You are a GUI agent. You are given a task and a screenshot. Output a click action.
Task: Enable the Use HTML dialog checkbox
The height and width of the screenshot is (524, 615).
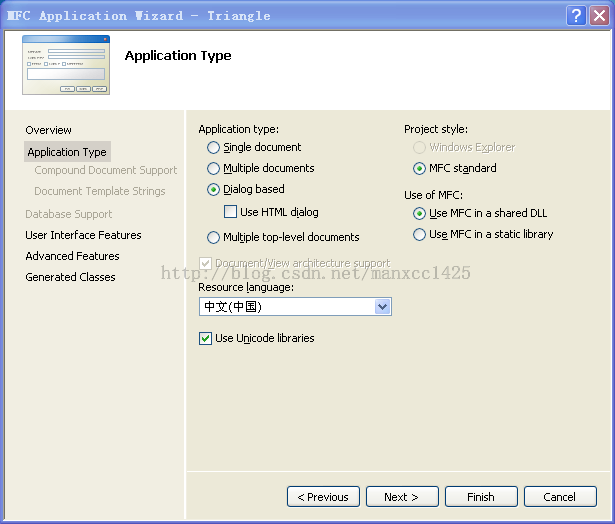pyautogui.click(x=231, y=212)
